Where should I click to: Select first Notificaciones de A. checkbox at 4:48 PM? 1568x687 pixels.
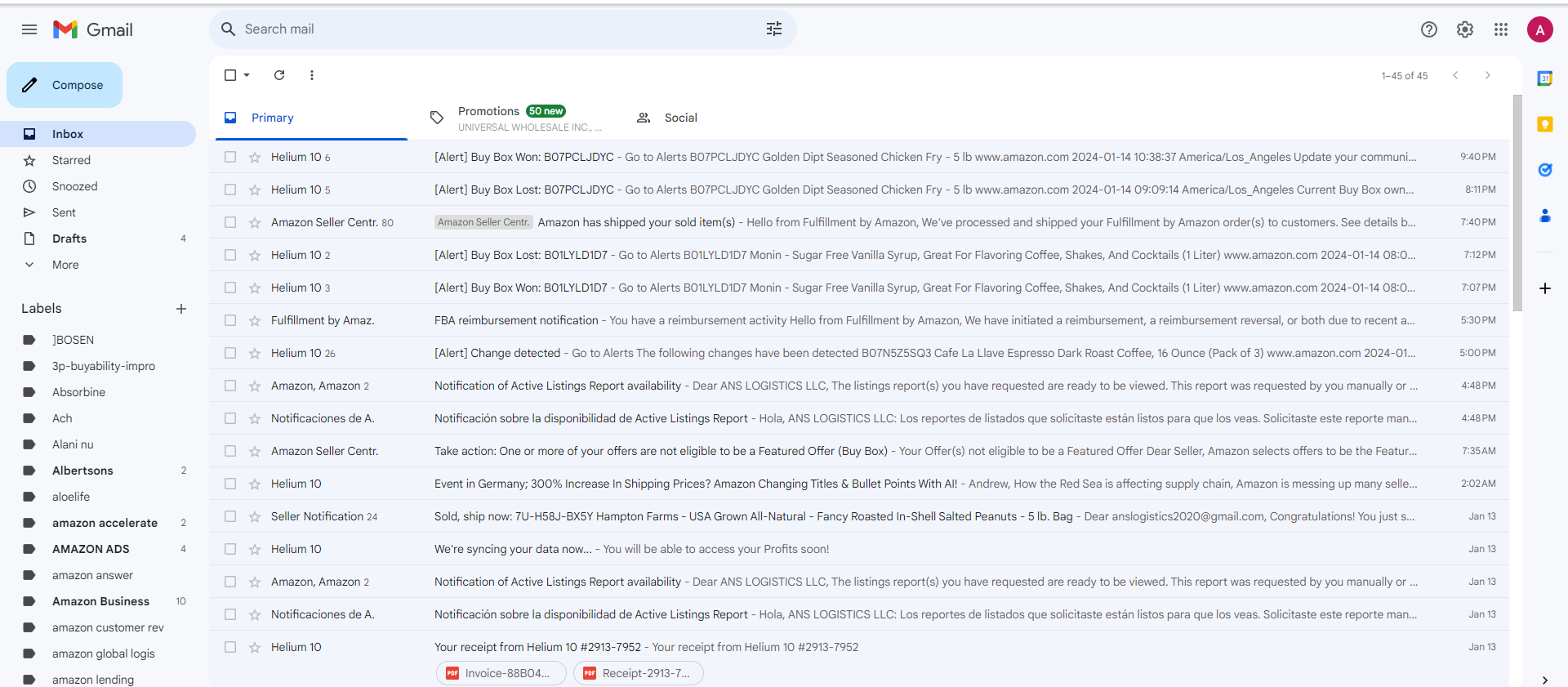coord(230,418)
